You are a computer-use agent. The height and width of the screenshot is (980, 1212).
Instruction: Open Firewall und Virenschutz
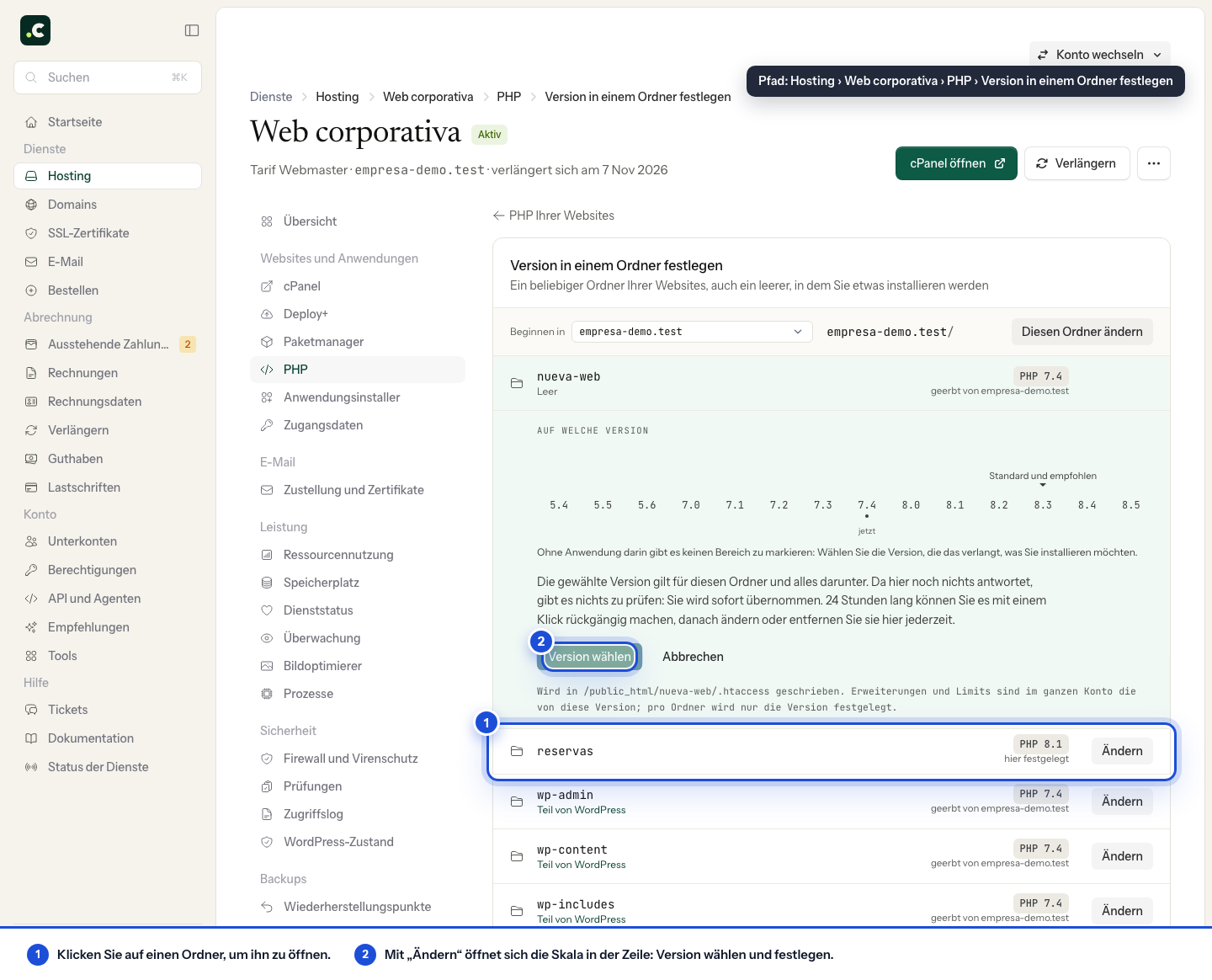(358, 759)
